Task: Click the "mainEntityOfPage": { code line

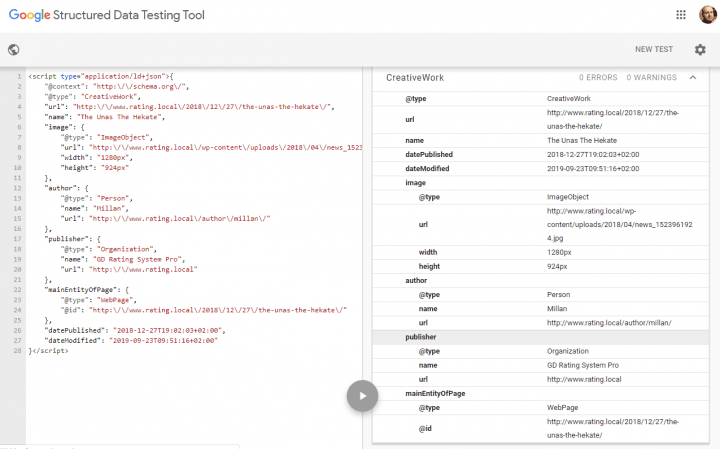Action: click(x=87, y=290)
